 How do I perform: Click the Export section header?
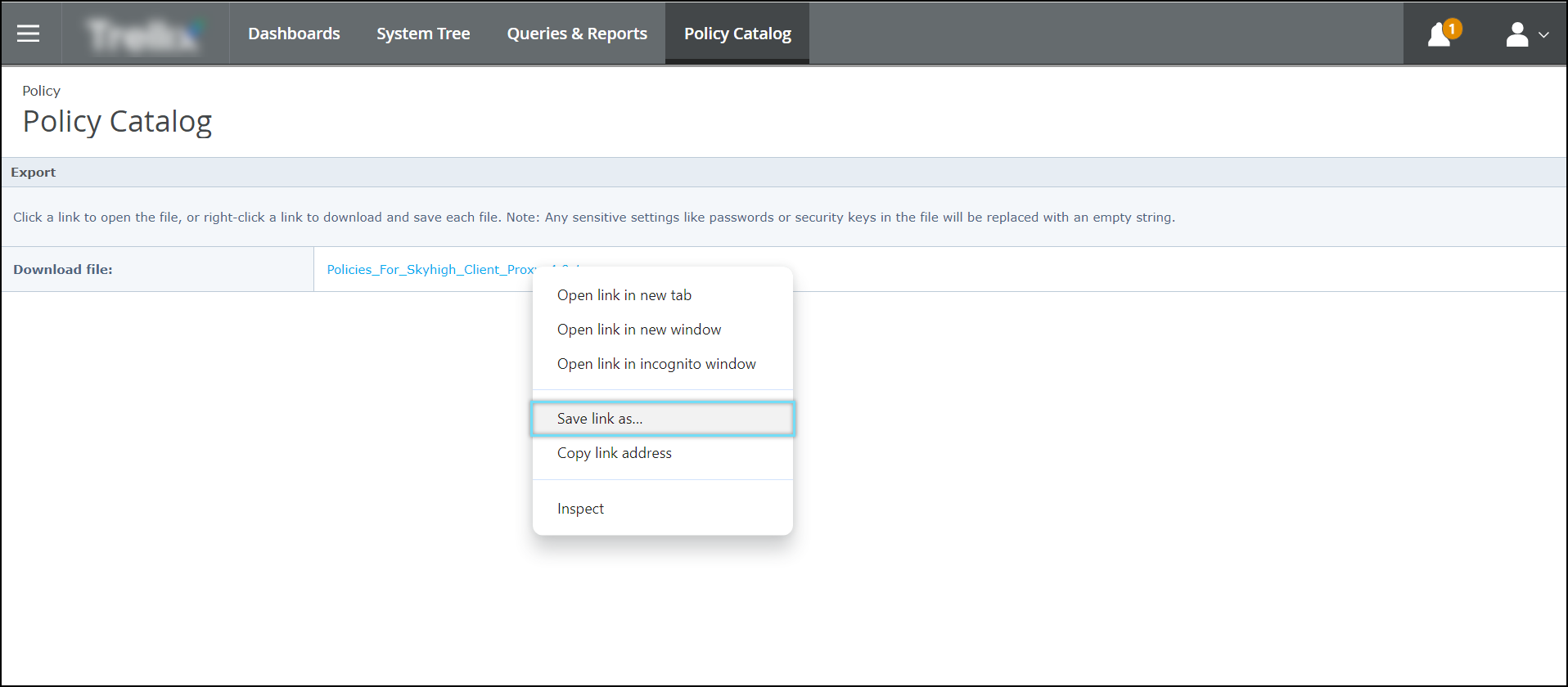click(x=34, y=173)
